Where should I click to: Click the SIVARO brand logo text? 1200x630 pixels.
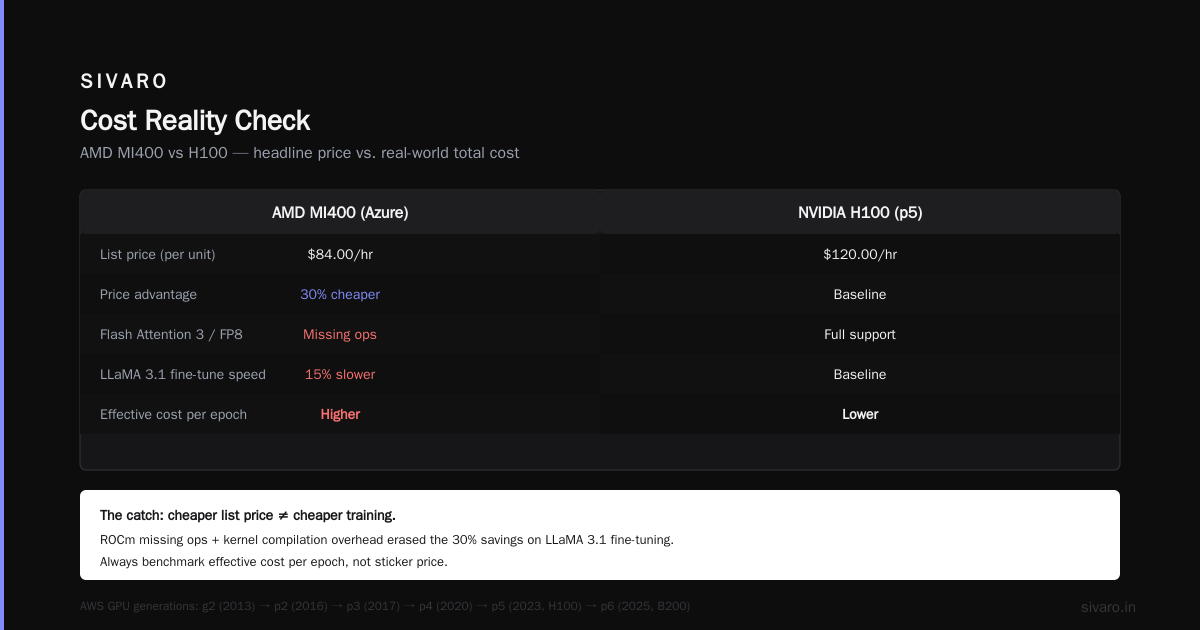(124, 82)
